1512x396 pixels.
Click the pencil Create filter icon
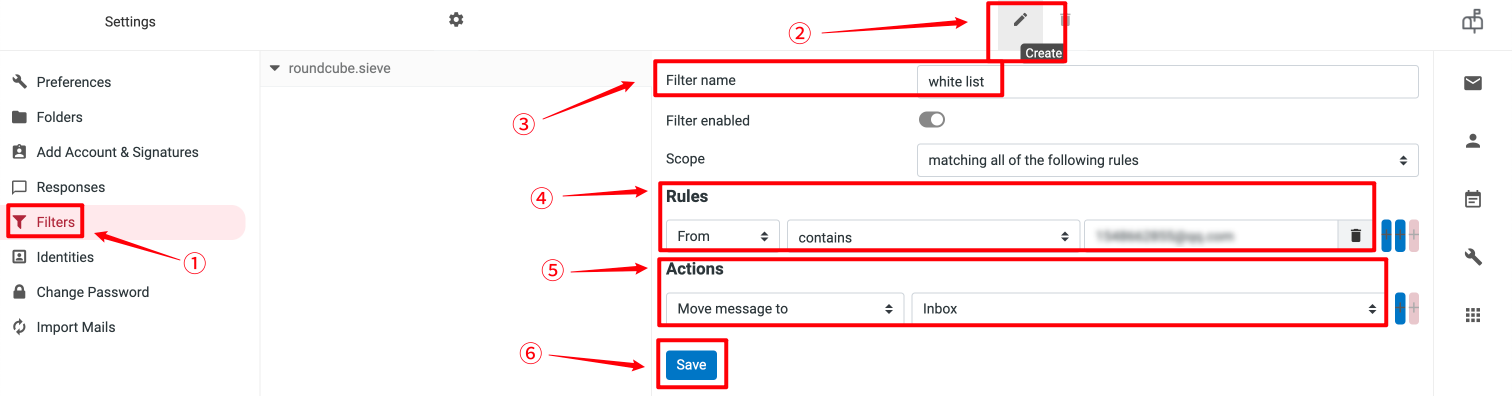point(1020,20)
